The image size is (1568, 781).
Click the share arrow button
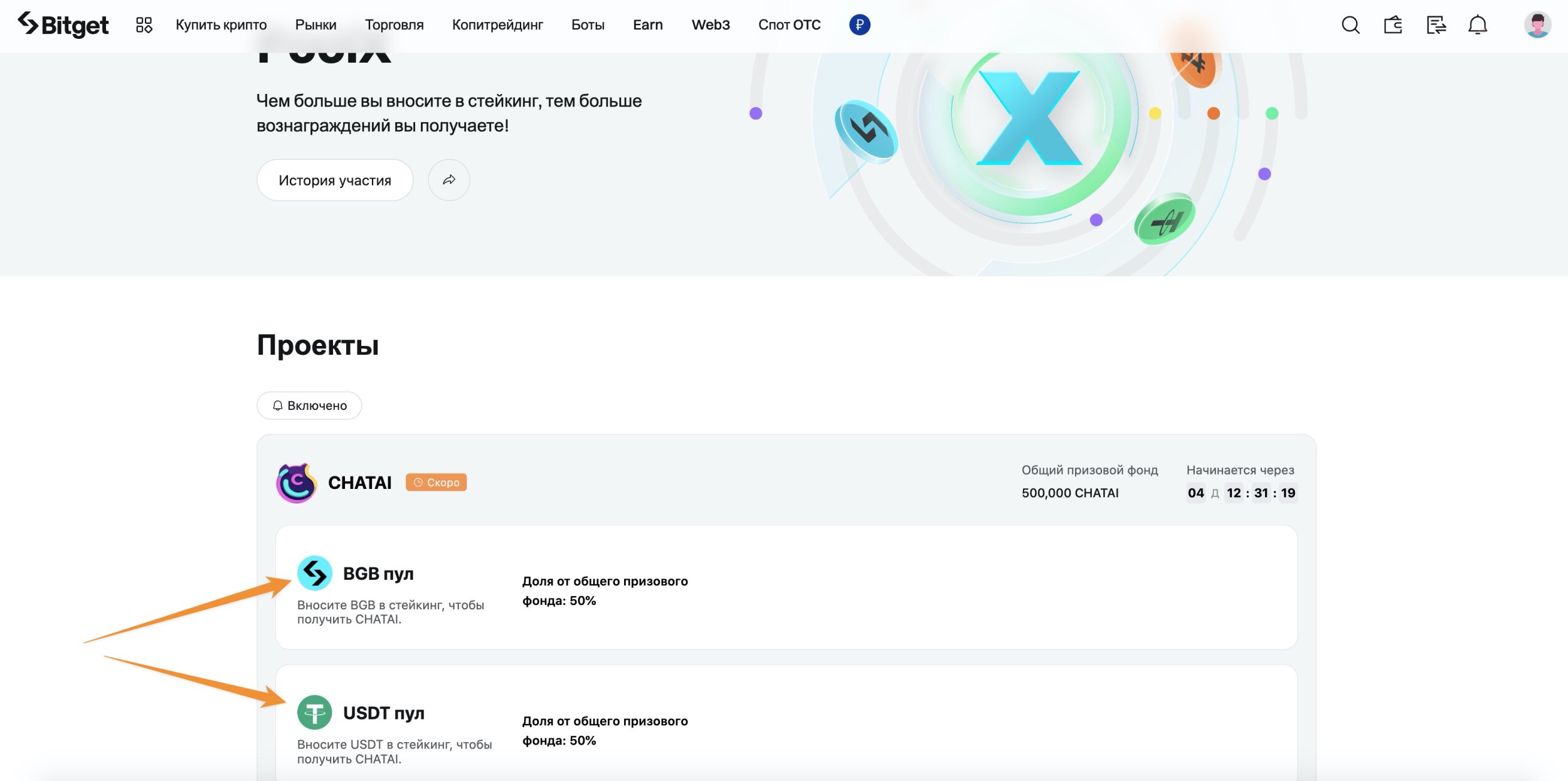449,180
